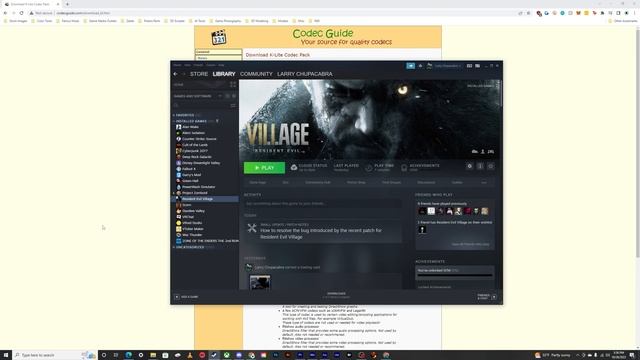
Task: Open Community Hub link for Village
Action: (x=318, y=182)
